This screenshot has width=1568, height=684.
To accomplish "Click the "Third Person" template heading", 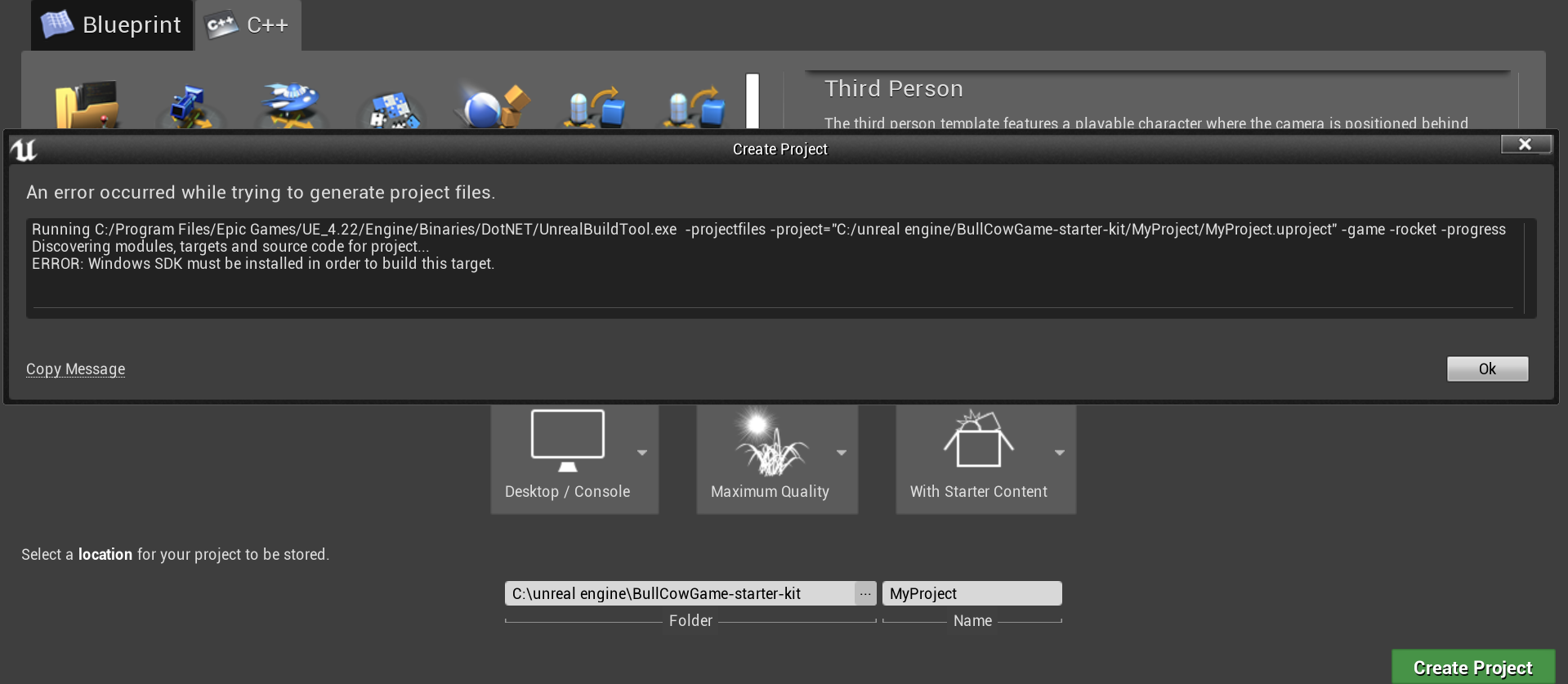I will pos(894,88).
